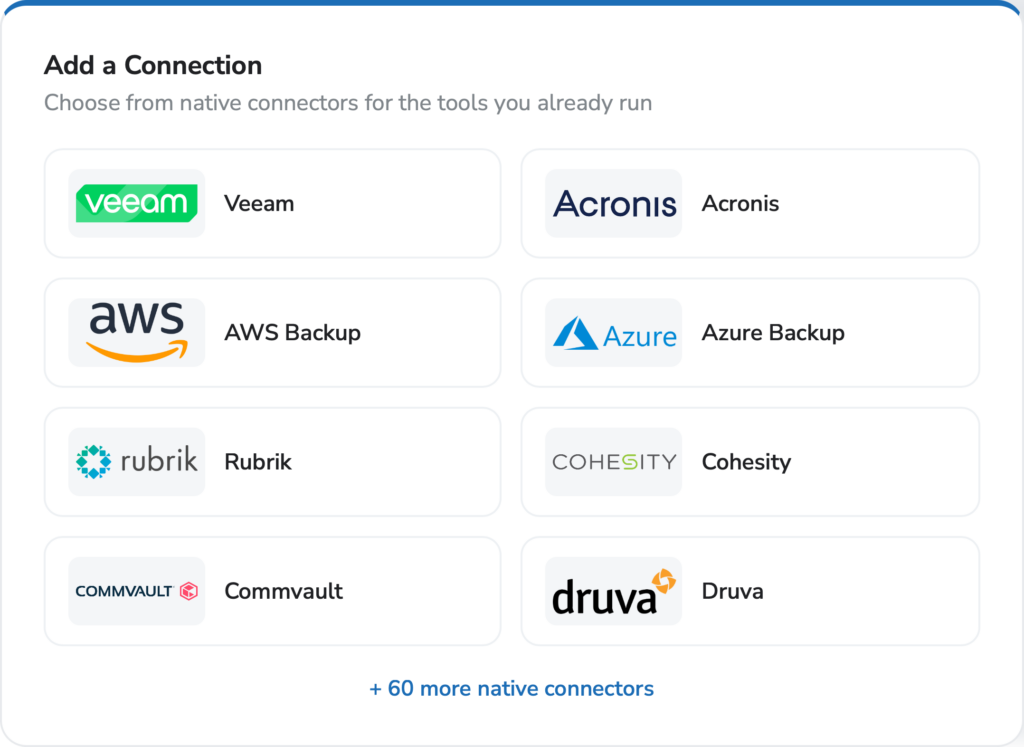Select the Commvault connector label
Screen dimensions: 1024x747
[x=283, y=592]
